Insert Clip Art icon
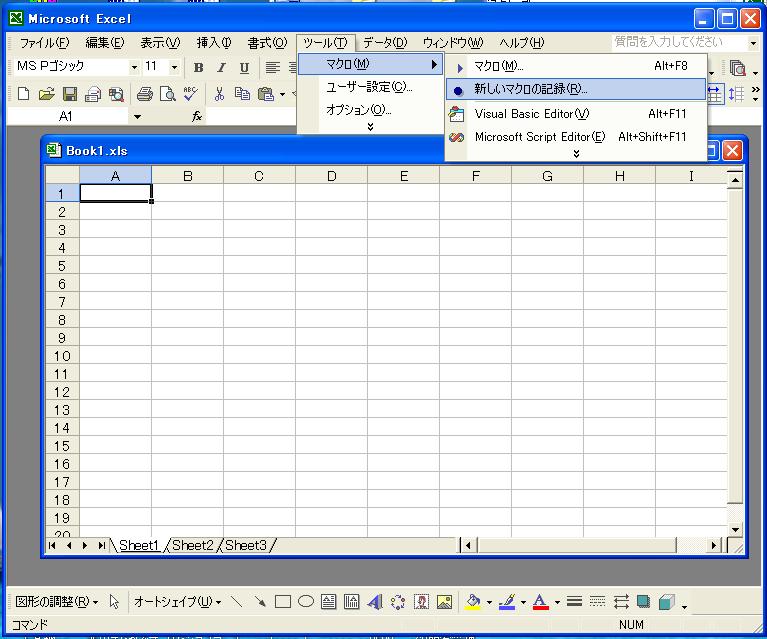The image size is (767, 639). (x=421, y=601)
